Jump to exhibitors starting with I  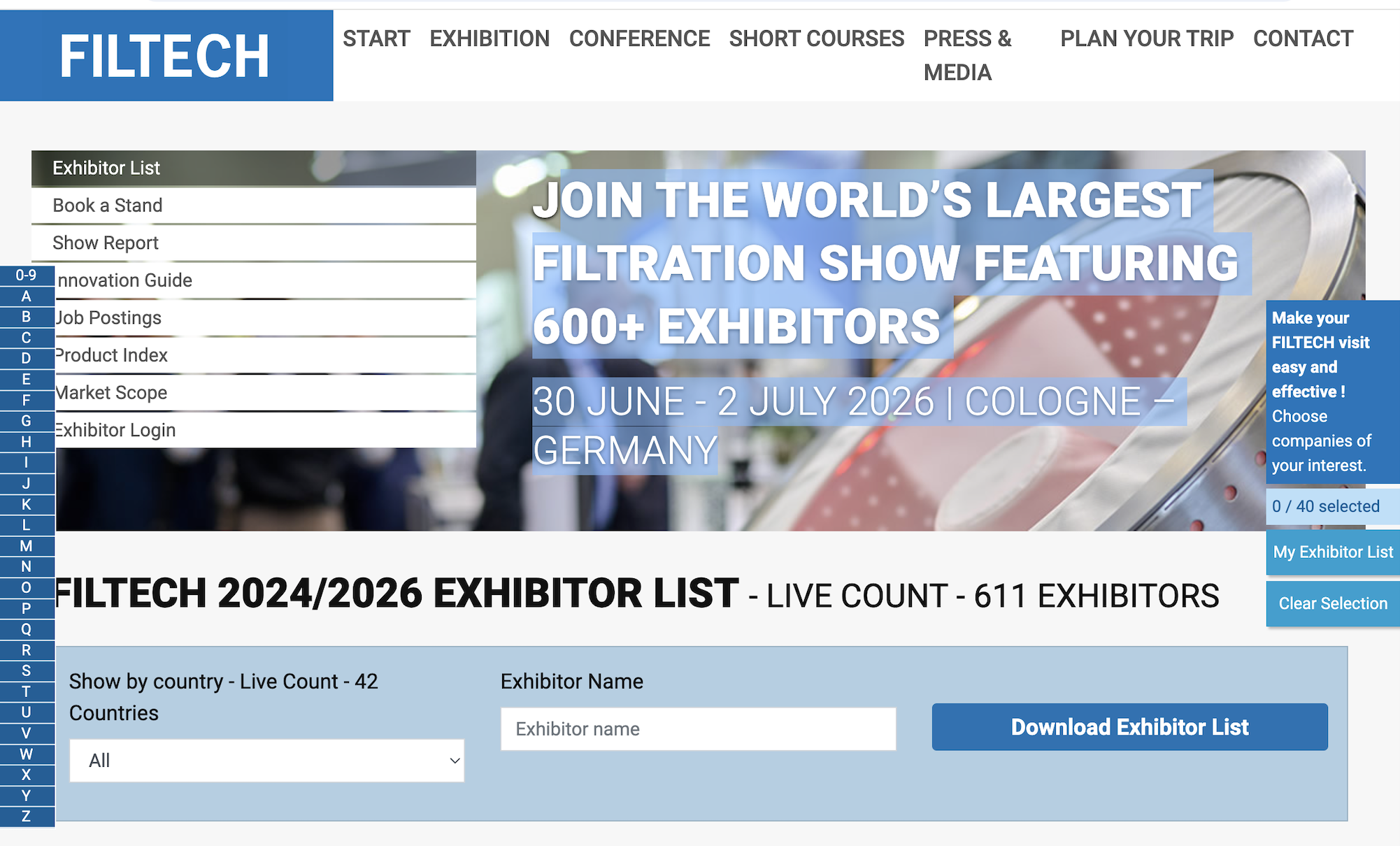tap(27, 463)
